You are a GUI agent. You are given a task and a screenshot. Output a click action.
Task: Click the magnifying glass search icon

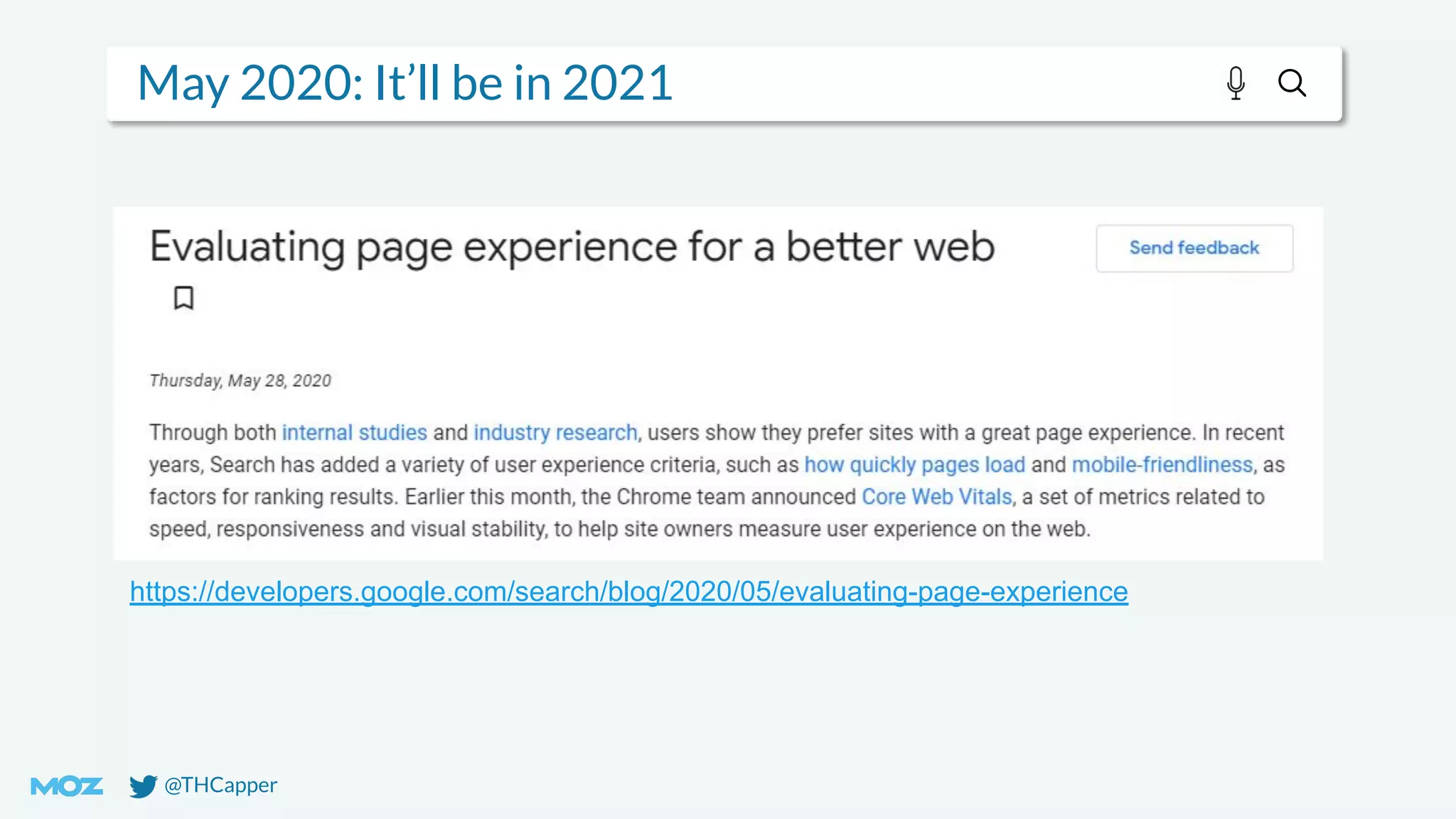point(1292,83)
